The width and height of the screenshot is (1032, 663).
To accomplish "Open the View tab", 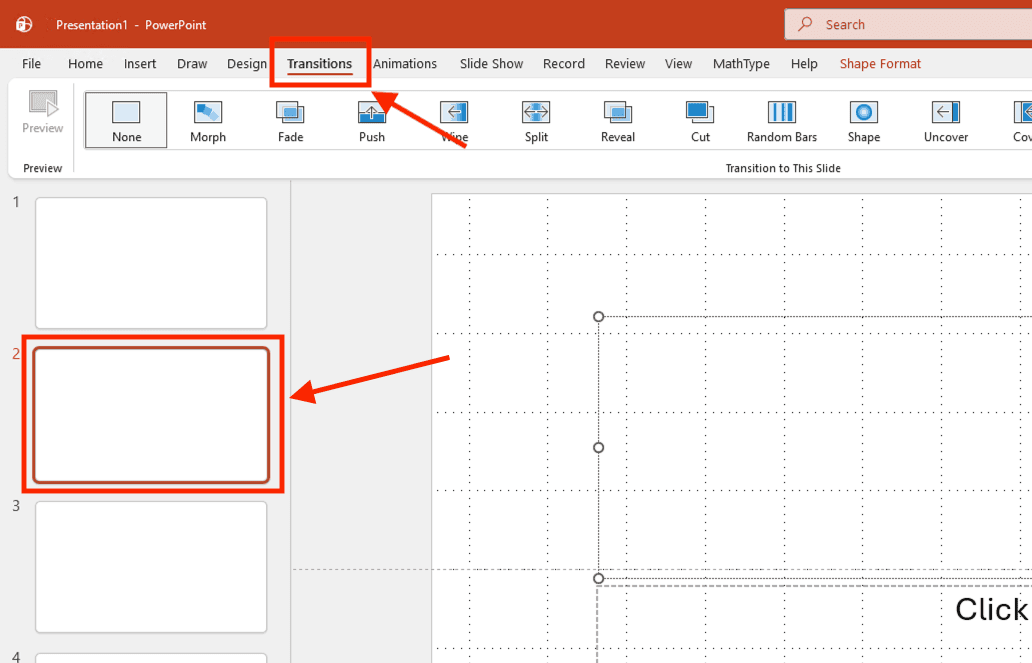I will (x=678, y=64).
